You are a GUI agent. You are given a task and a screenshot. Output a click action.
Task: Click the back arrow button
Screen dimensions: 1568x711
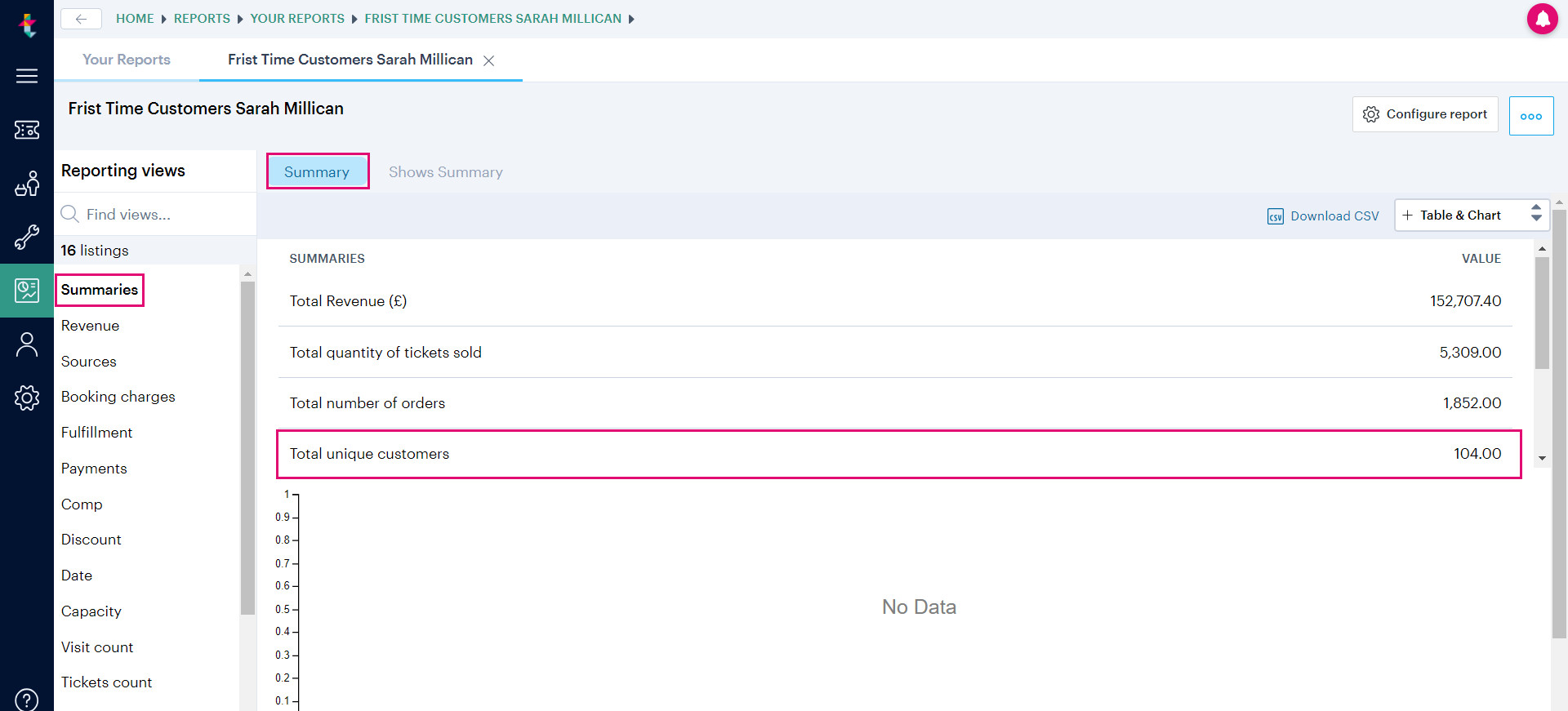[81, 19]
